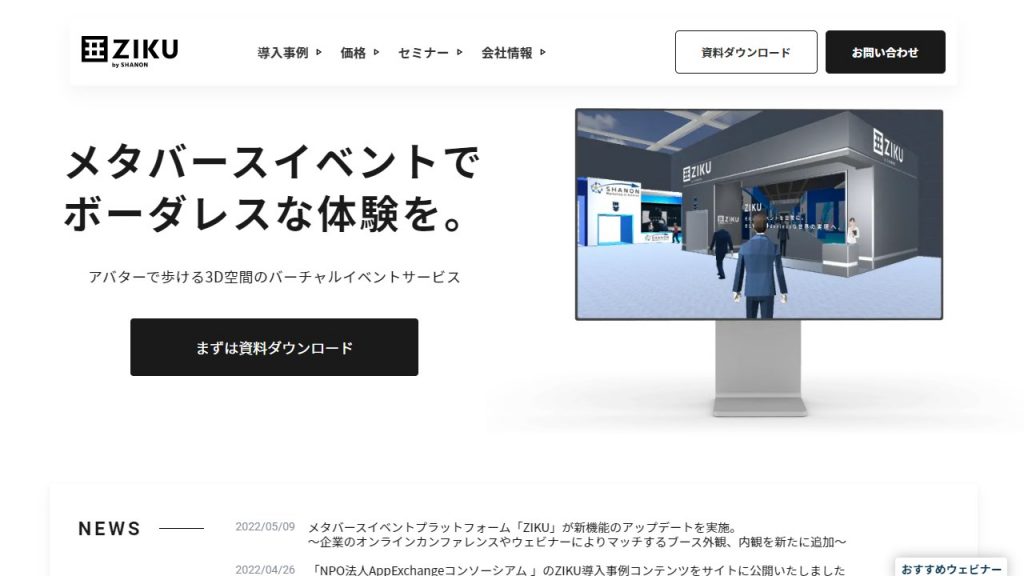The image size is (1024, 576).
Task: Open the 2022/05/09 ZIKU update news article
Action: click(x=577, y=534)
